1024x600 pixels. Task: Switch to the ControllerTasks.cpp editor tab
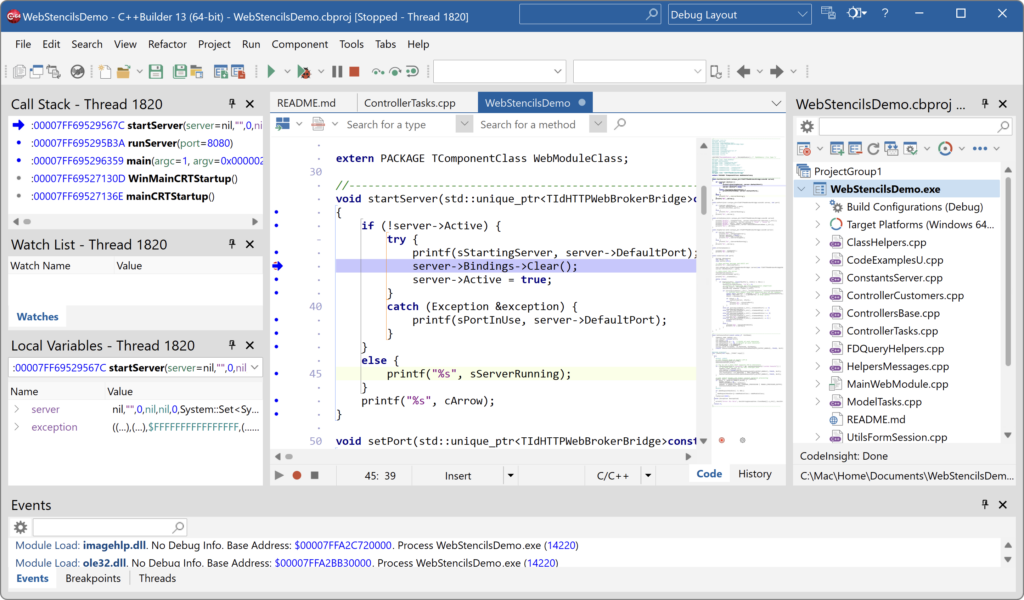click(409, 103)
